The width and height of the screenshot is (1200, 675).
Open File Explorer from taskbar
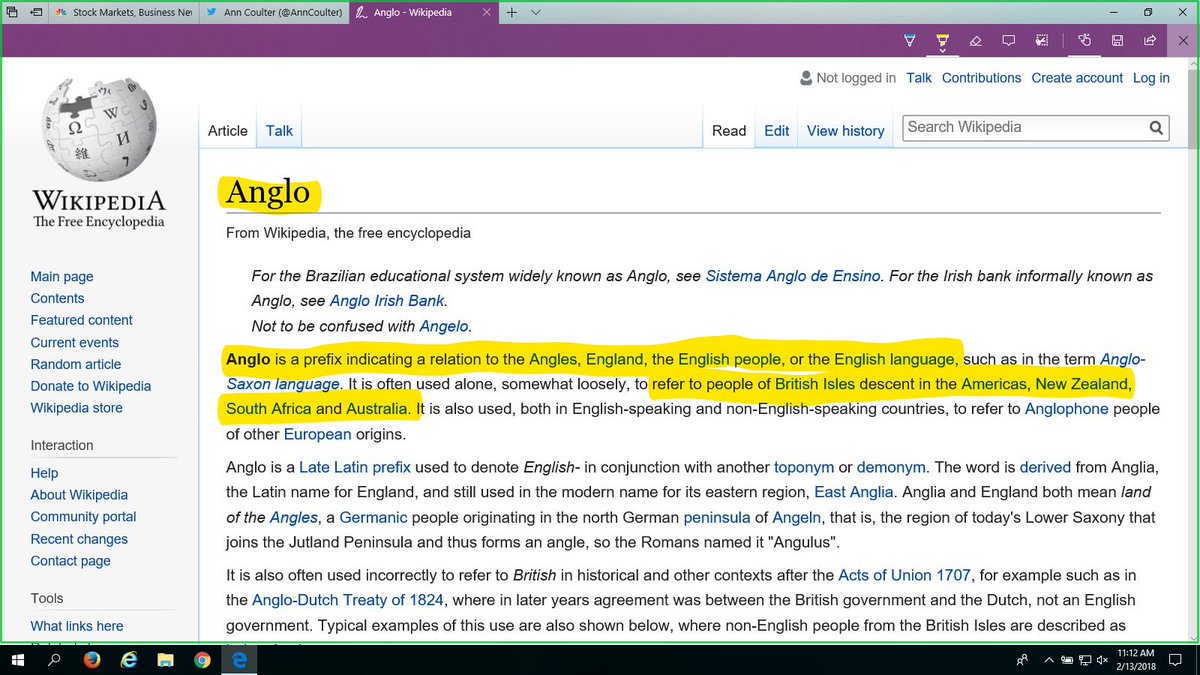[x=165, y=660]
